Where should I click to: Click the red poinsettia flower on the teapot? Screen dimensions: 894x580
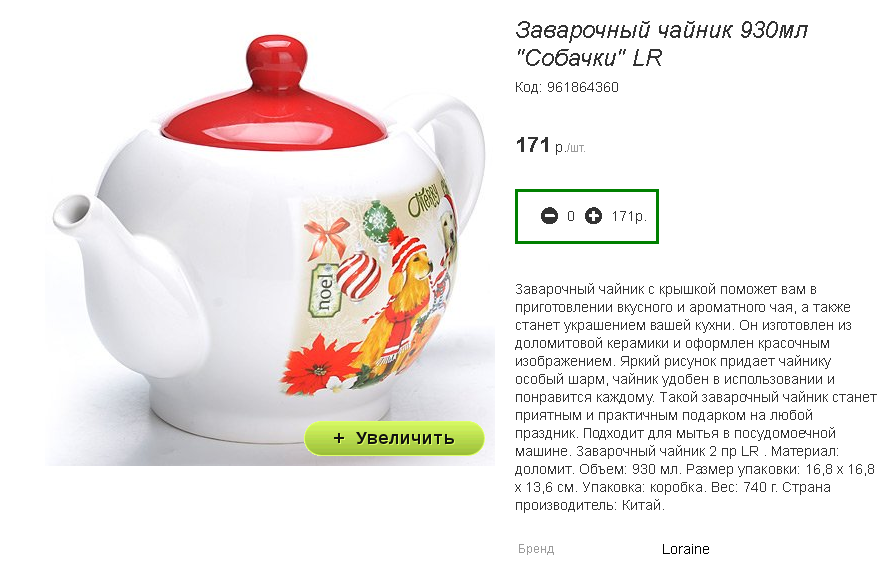pos(316,365)
